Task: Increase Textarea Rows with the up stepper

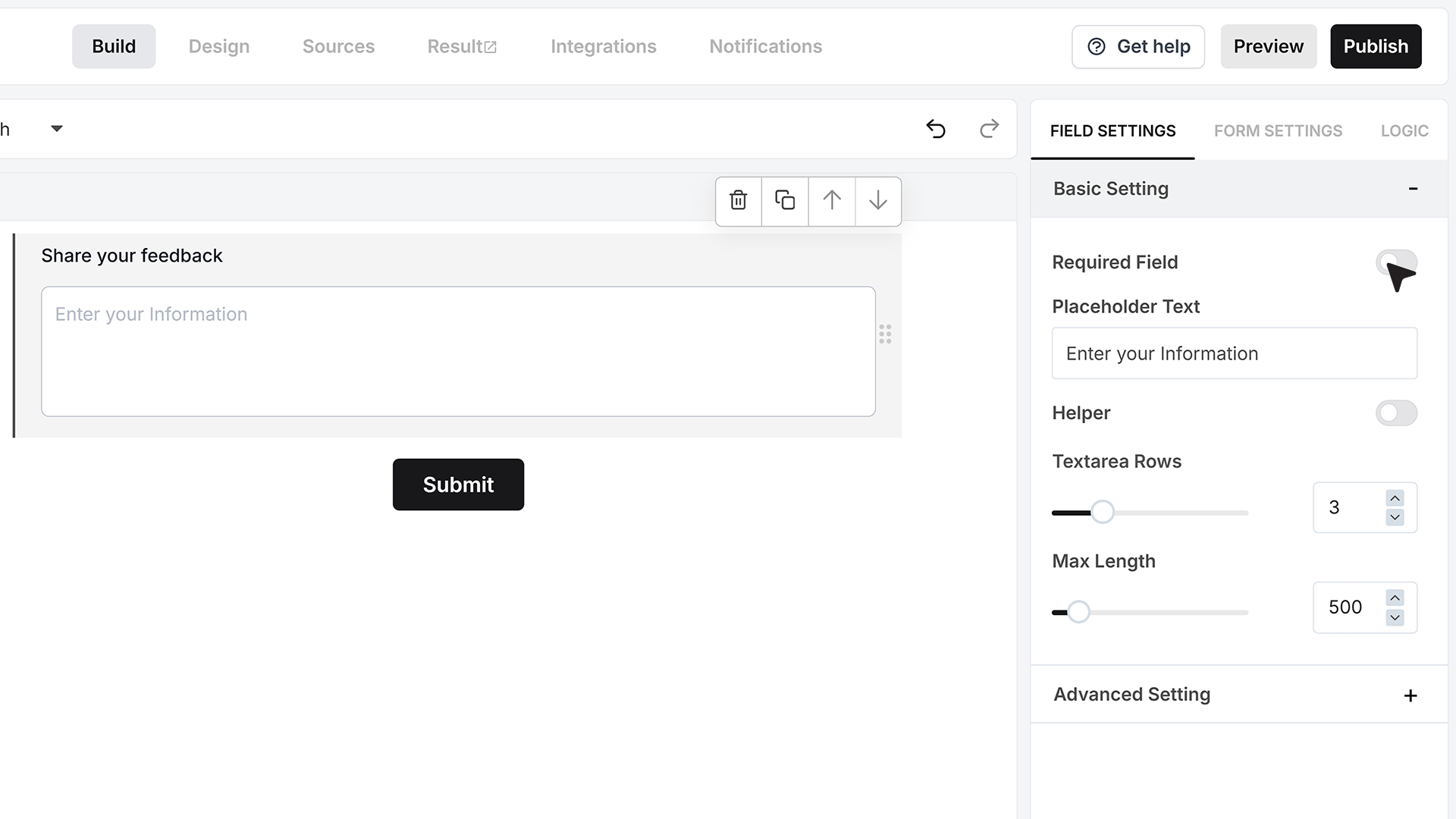Action: (x=1395, y=498)
